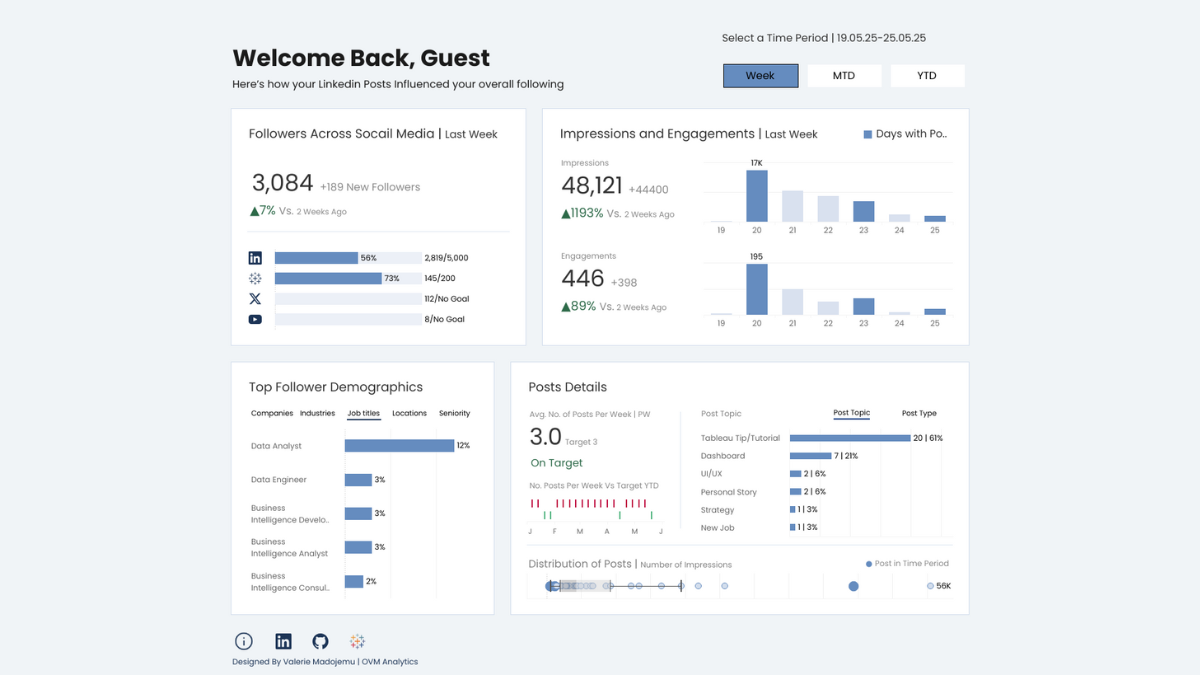1200x675 pixels.
Task: Show the Locations demographics tab
Action: pos(409,413)
